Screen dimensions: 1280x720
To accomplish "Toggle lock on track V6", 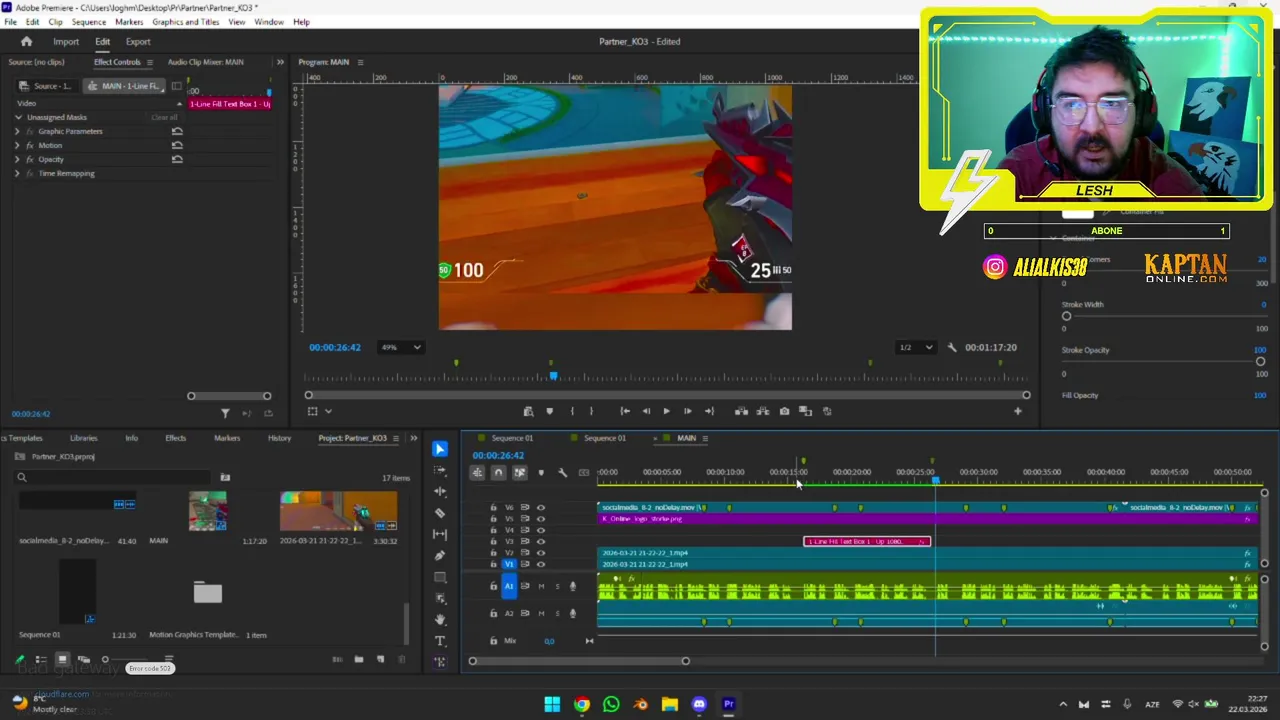I will click(493, 508).
